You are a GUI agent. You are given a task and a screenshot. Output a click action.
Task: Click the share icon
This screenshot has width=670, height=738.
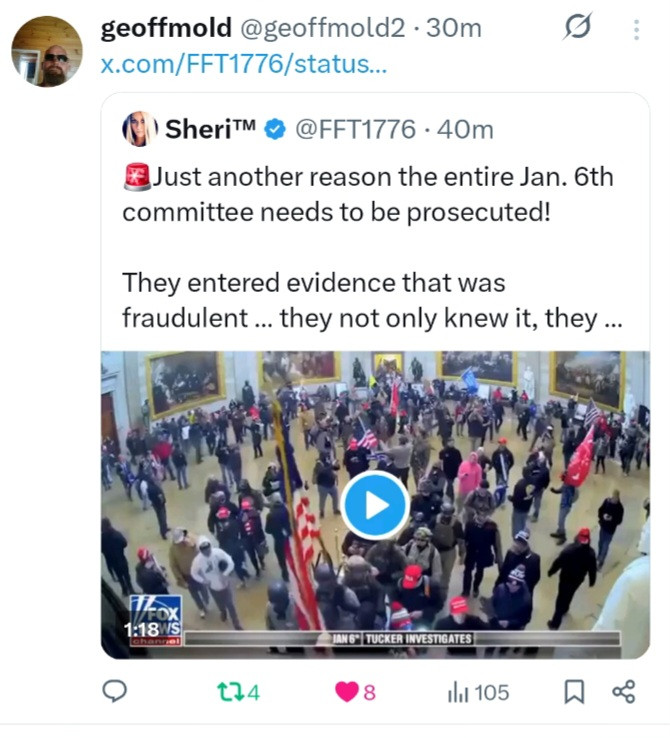pos(624,692)
